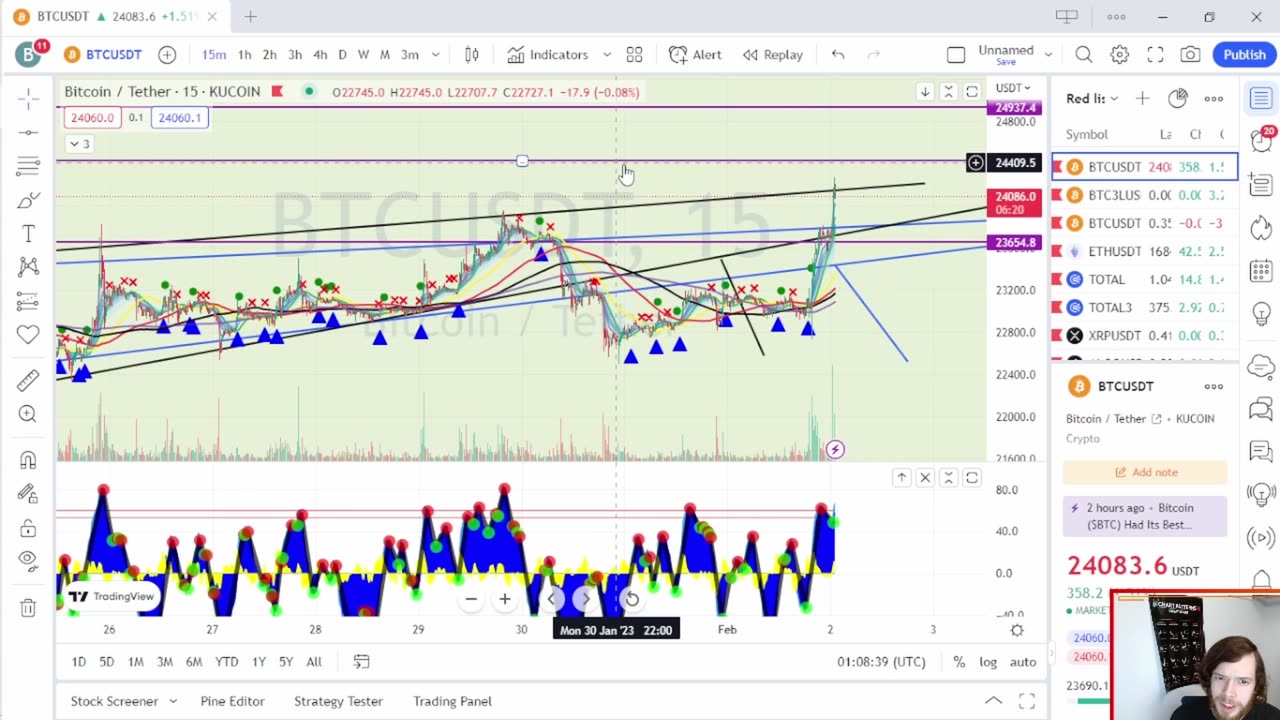Toggle stay in drawing mode pencil-lock
Screen dimensions: 1280x720
[x=28, y=494]
